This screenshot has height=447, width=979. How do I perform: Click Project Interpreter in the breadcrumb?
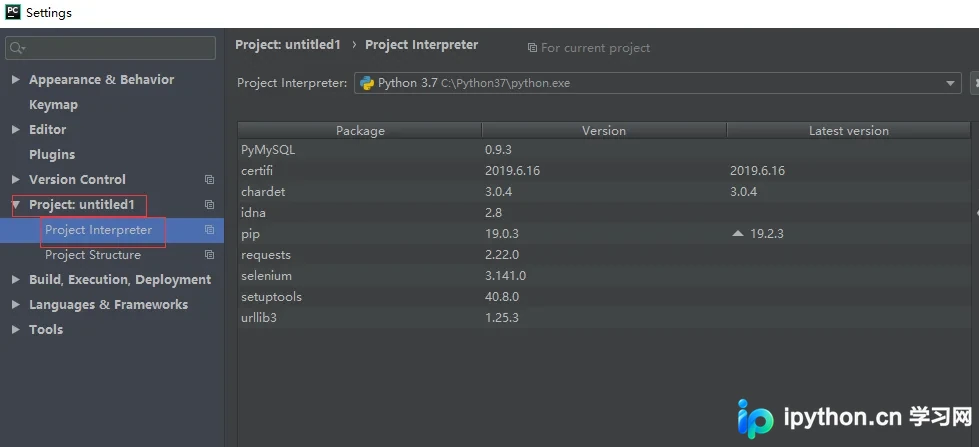click(x=421, y=45)
